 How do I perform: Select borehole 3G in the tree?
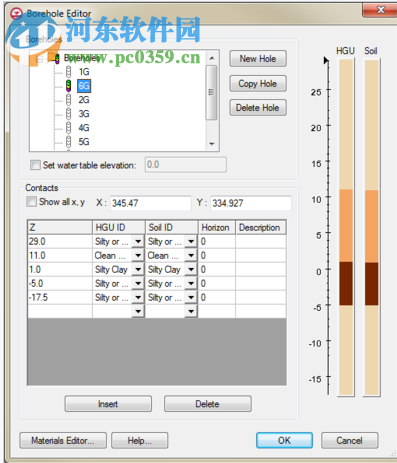point(84,114)
